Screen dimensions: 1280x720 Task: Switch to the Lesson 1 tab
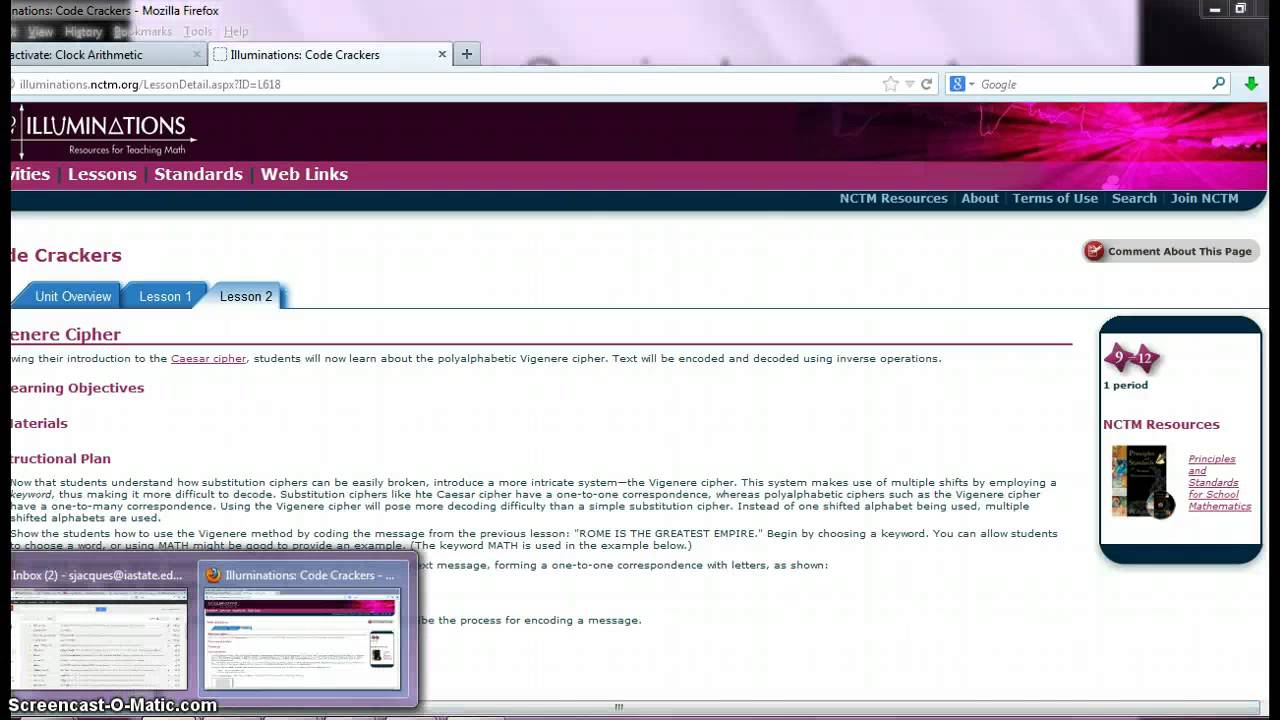tap(165, 296)
